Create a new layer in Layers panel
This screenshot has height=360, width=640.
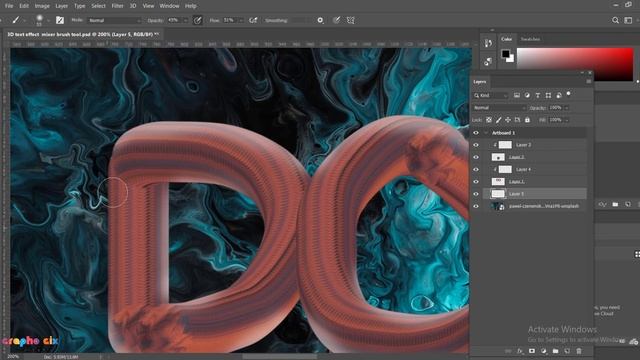(567, 351)
